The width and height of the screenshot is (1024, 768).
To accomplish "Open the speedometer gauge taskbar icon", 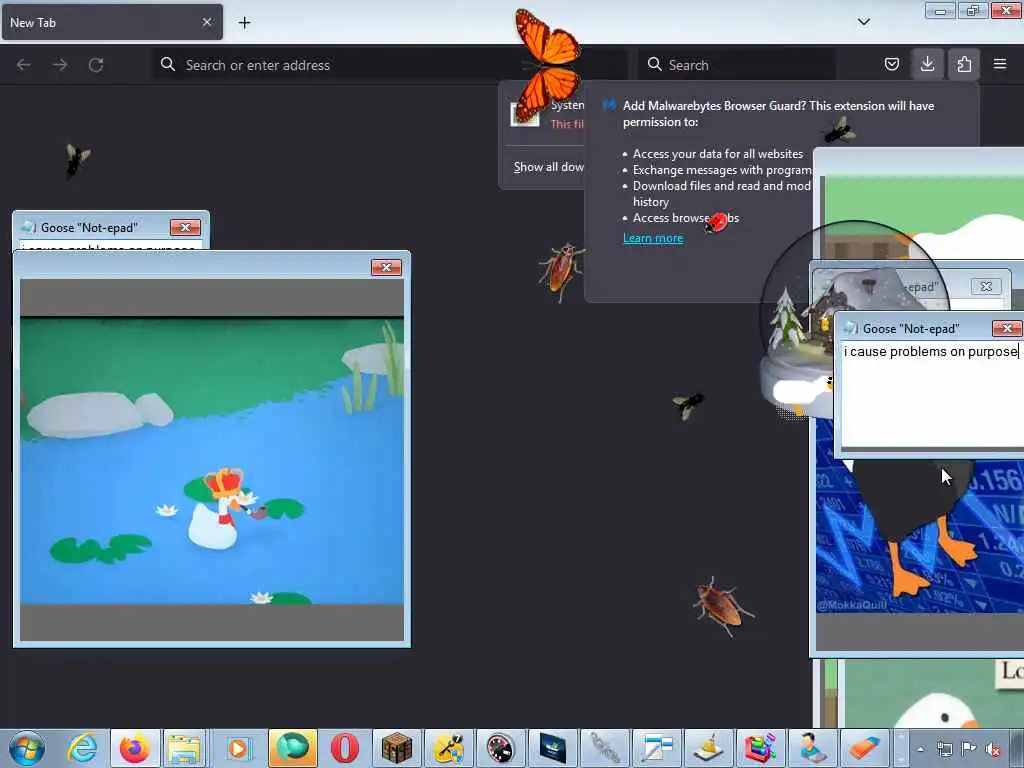I will [500, 748].
